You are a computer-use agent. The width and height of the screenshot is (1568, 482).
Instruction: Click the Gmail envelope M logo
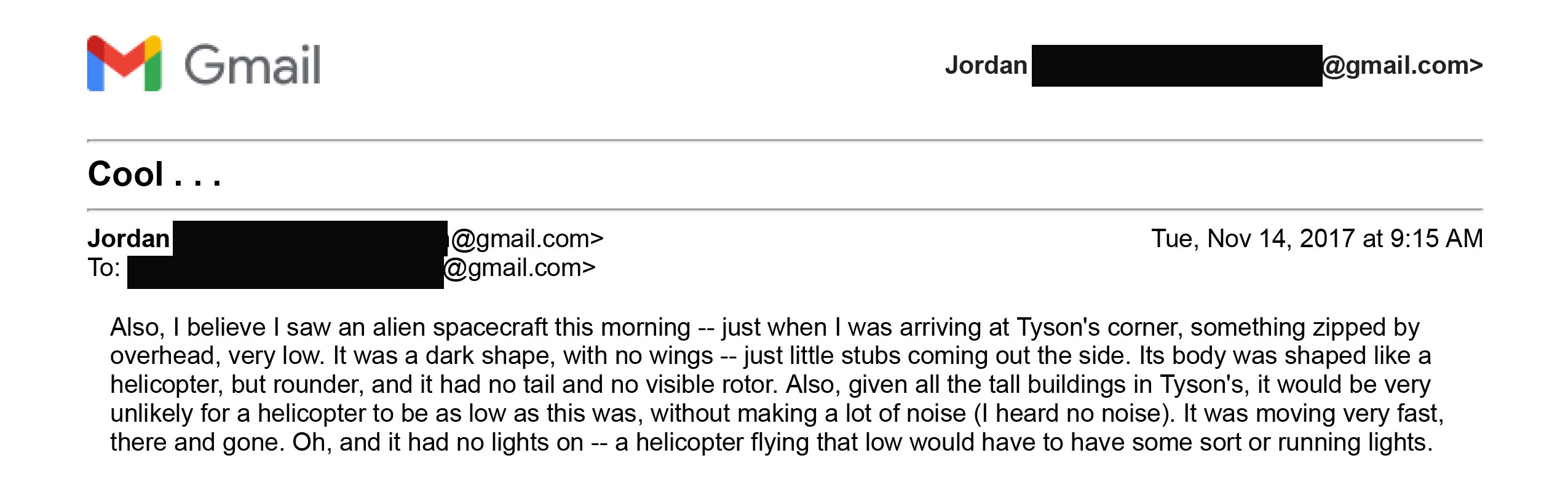coord(124,63)
